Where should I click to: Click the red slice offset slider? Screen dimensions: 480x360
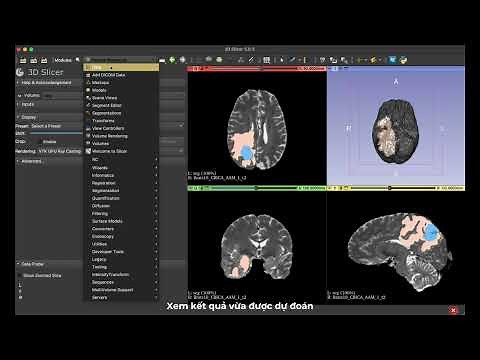[x=252, y=68]
